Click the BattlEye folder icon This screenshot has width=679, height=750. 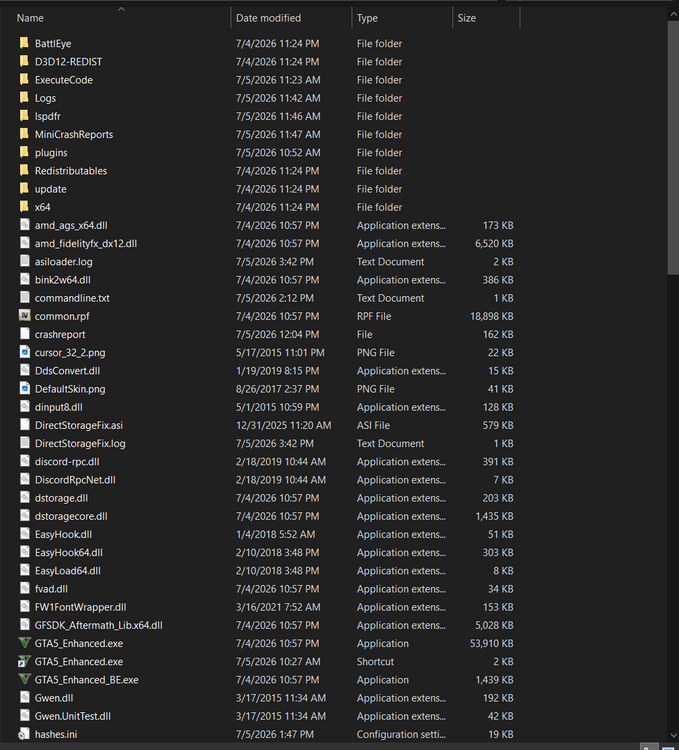(24, 43)
